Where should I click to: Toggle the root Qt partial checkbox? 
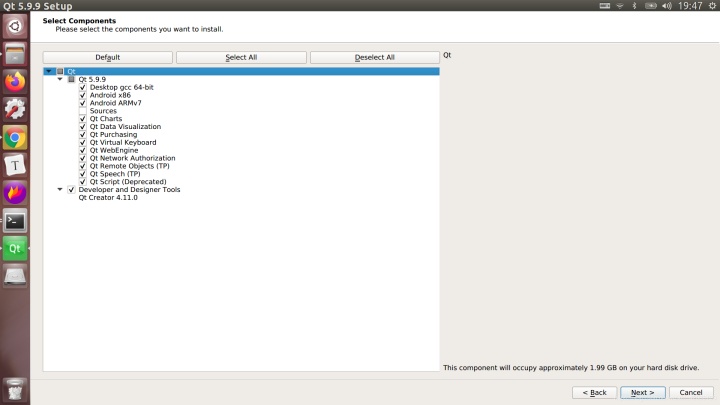click(60, 71)
